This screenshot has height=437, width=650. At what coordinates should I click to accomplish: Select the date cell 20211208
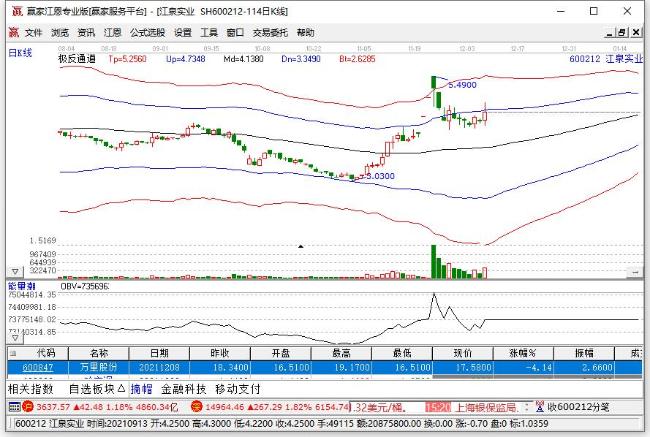tap(159, 367)
